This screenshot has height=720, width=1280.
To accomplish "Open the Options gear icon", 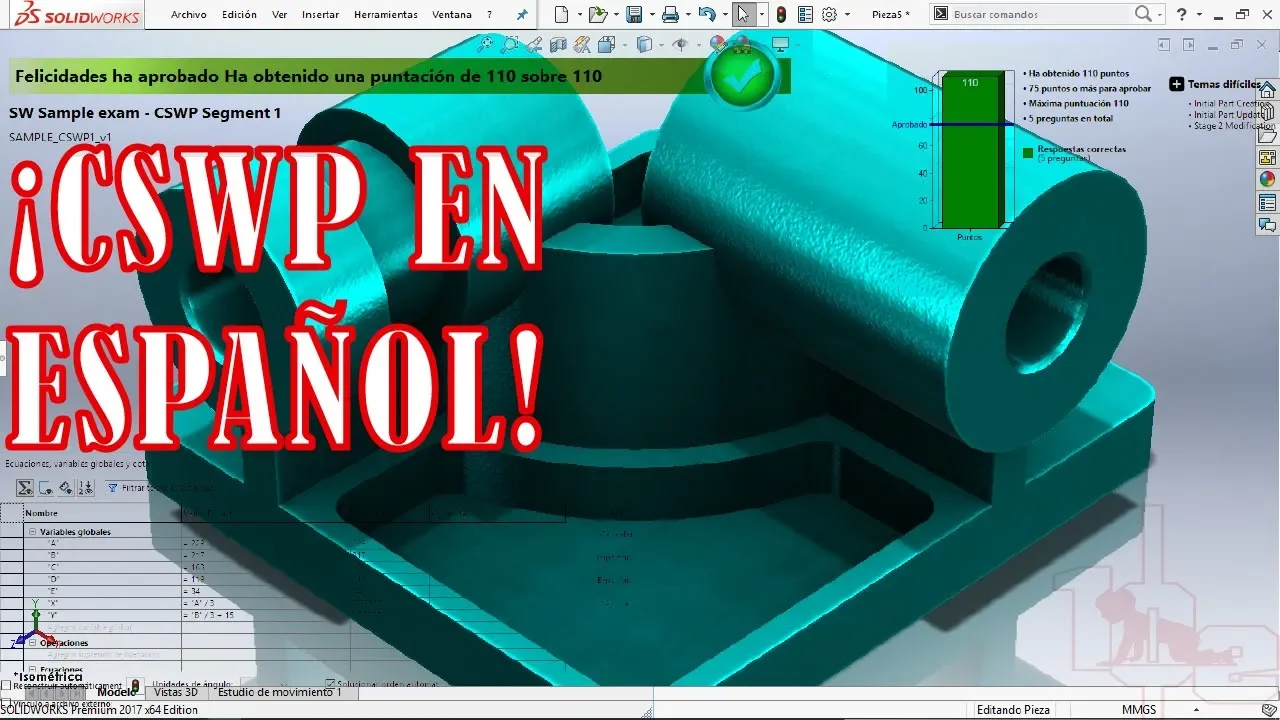I will point(829,14).
